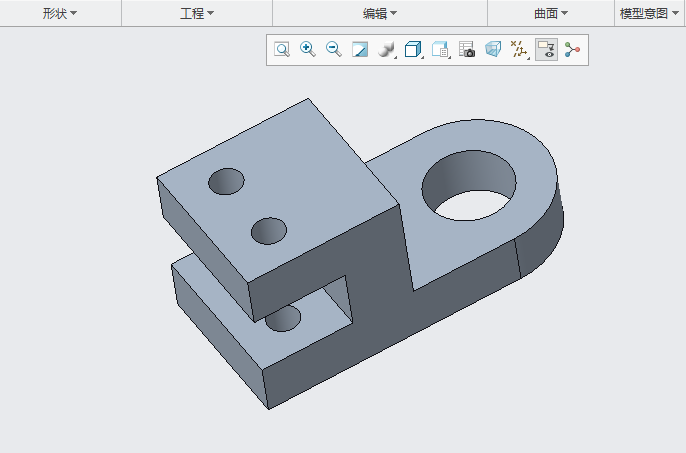The image size is (686, 453).
Task: Open the Saved Orientations box icon
Action: [x=413, y=50]
